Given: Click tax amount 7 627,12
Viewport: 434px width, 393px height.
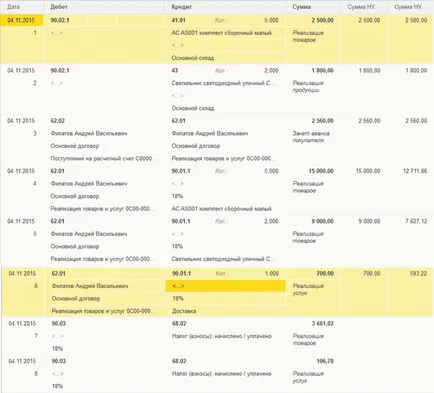Looking at the screenshot, I should point(416,221).
